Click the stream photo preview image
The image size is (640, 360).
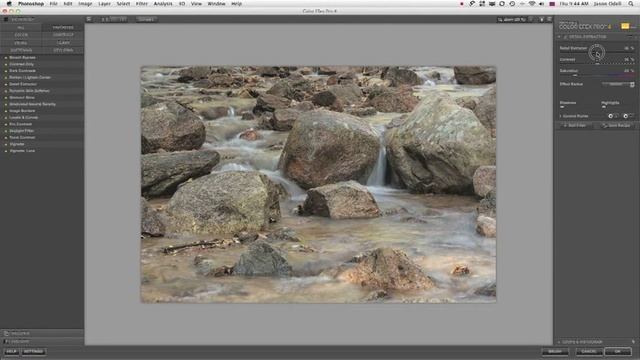318,184
